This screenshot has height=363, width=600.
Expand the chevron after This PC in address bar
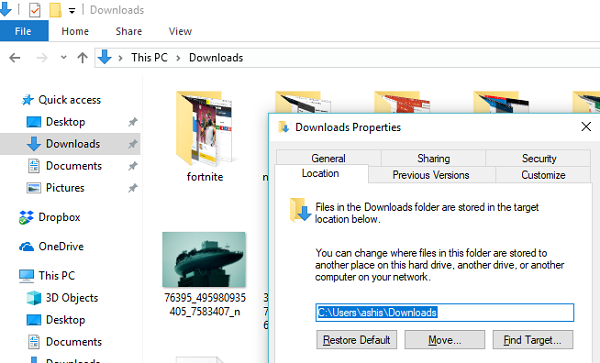(x=178, y=58)
